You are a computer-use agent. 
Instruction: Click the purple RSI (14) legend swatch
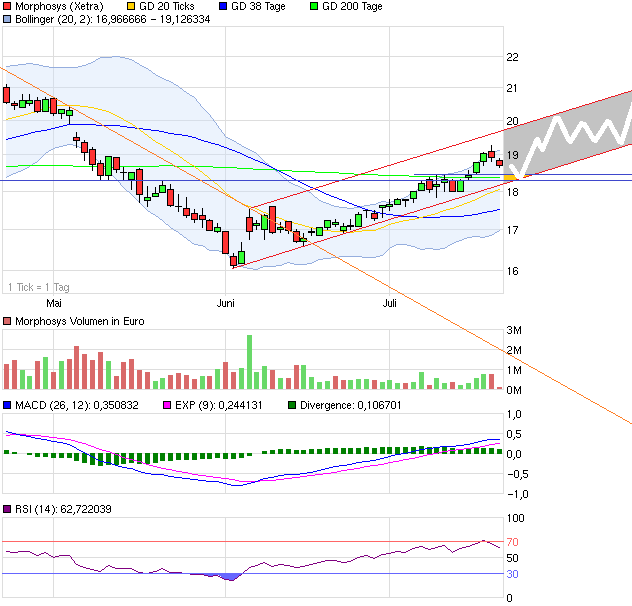pos(7,509)
